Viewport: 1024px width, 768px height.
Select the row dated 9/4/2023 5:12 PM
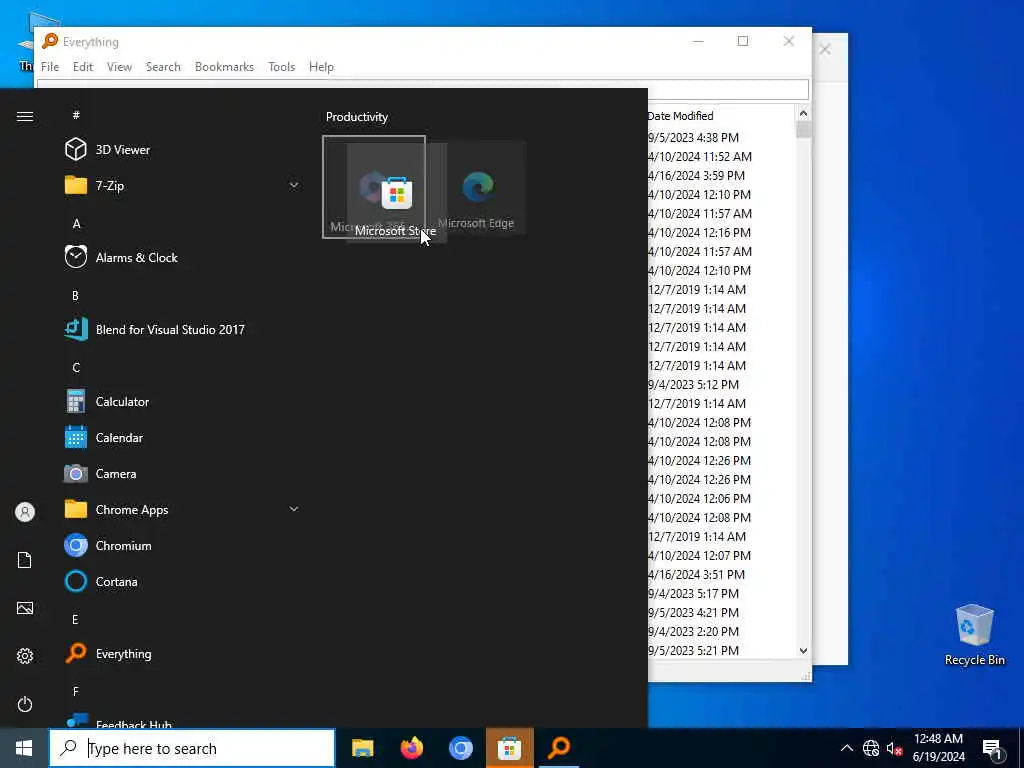[694, 385]
